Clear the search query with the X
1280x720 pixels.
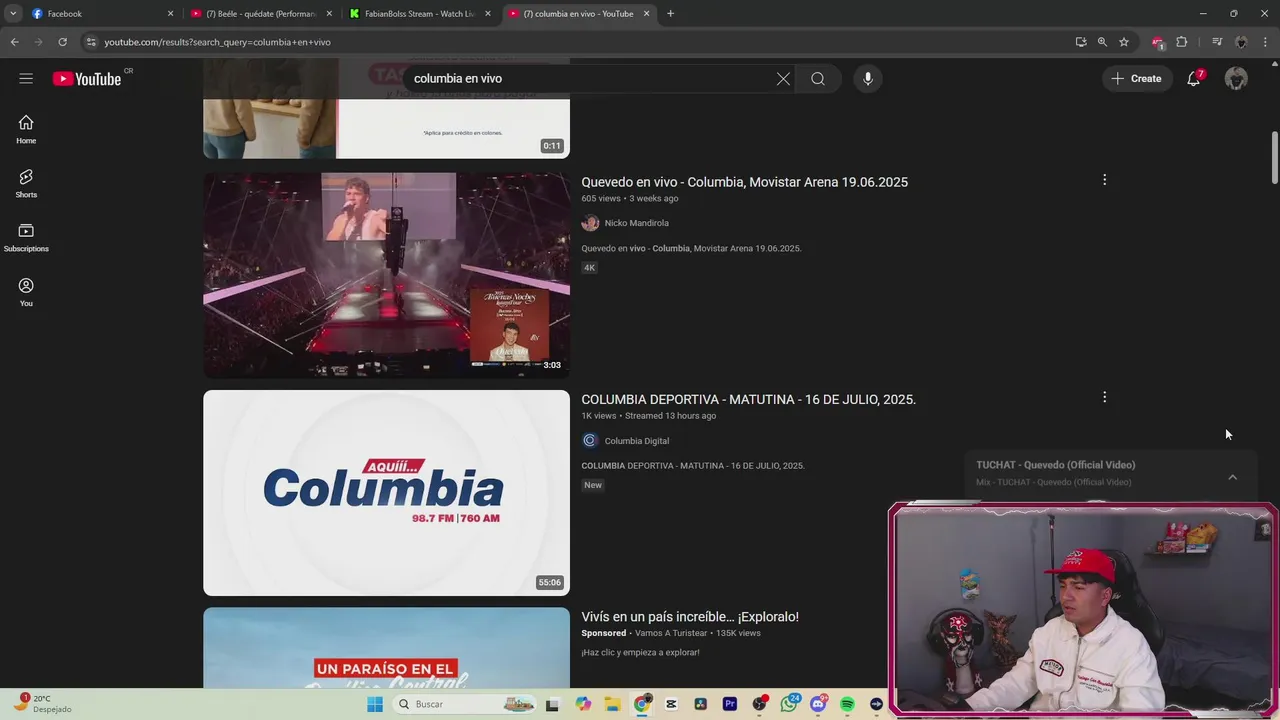pos(783,79)
